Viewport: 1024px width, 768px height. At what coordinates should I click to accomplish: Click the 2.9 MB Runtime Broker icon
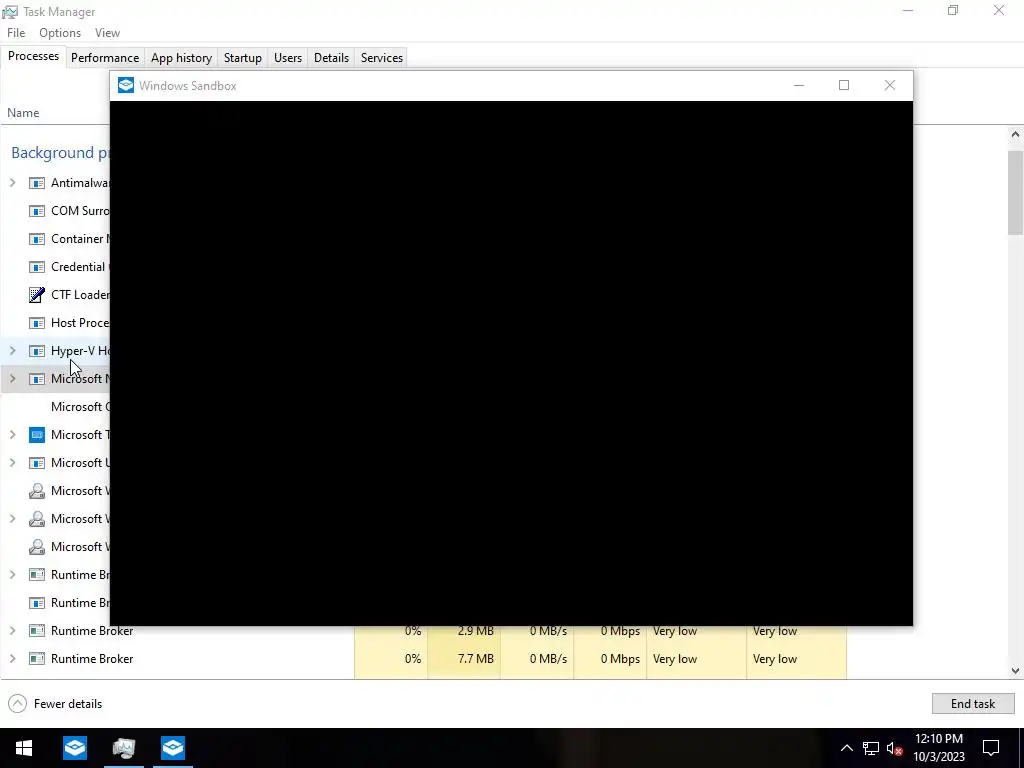coord(37,631)
